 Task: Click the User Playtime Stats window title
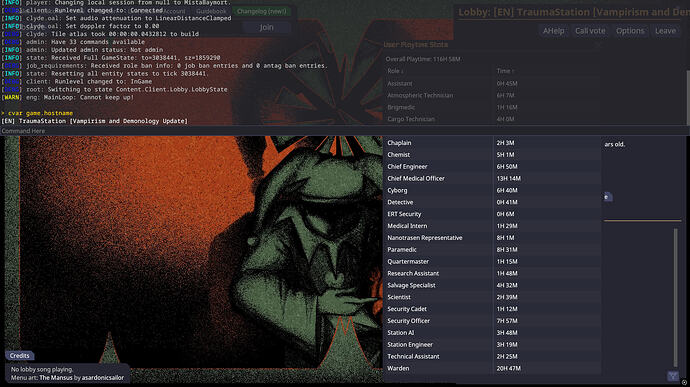click(415, 45)
